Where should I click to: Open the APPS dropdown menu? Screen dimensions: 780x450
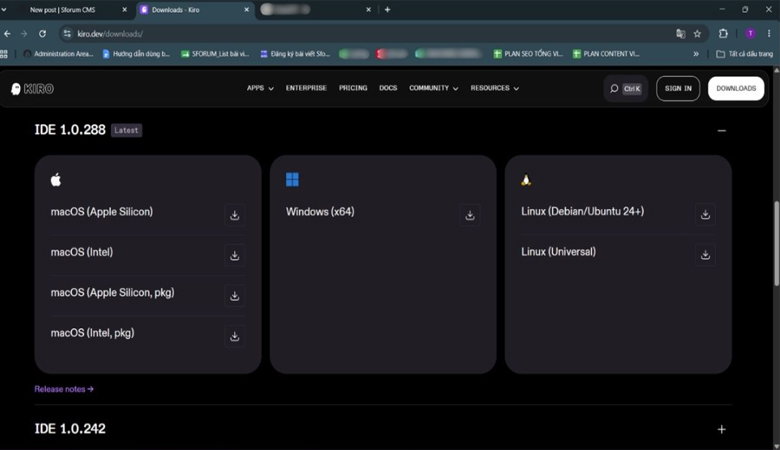tap(260, 88)
